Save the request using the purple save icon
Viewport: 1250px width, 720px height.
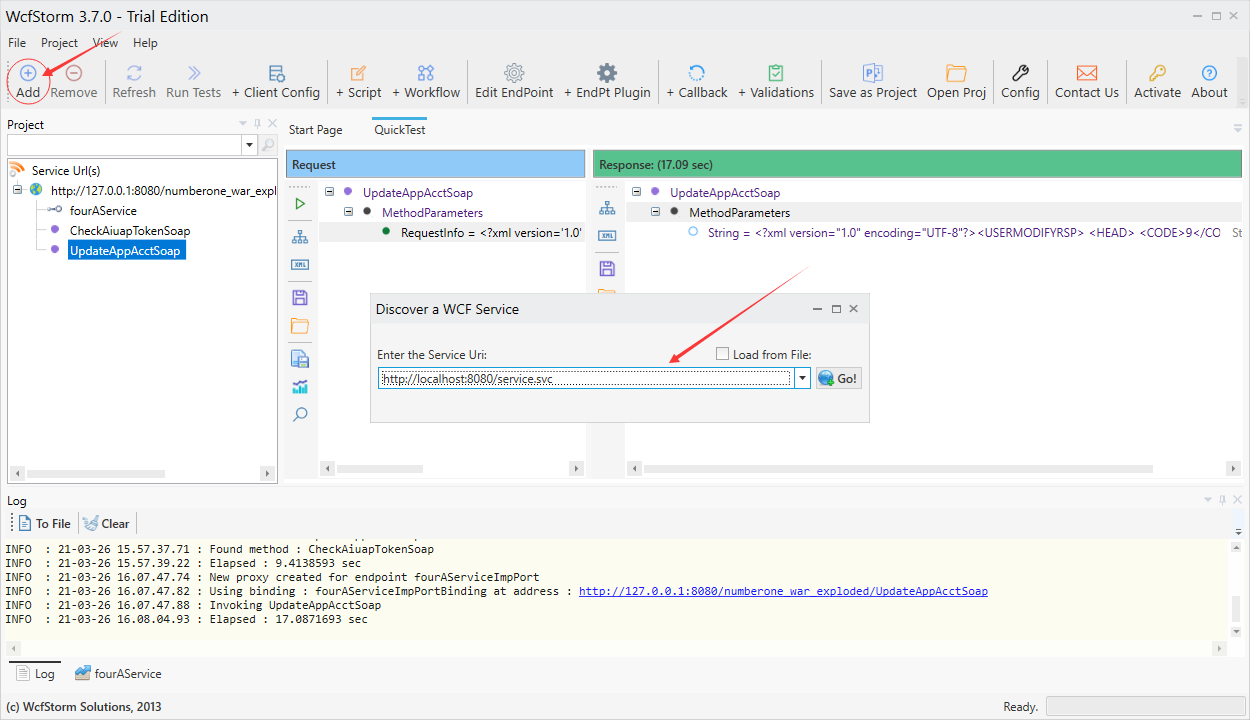click(x=299, y=296)
